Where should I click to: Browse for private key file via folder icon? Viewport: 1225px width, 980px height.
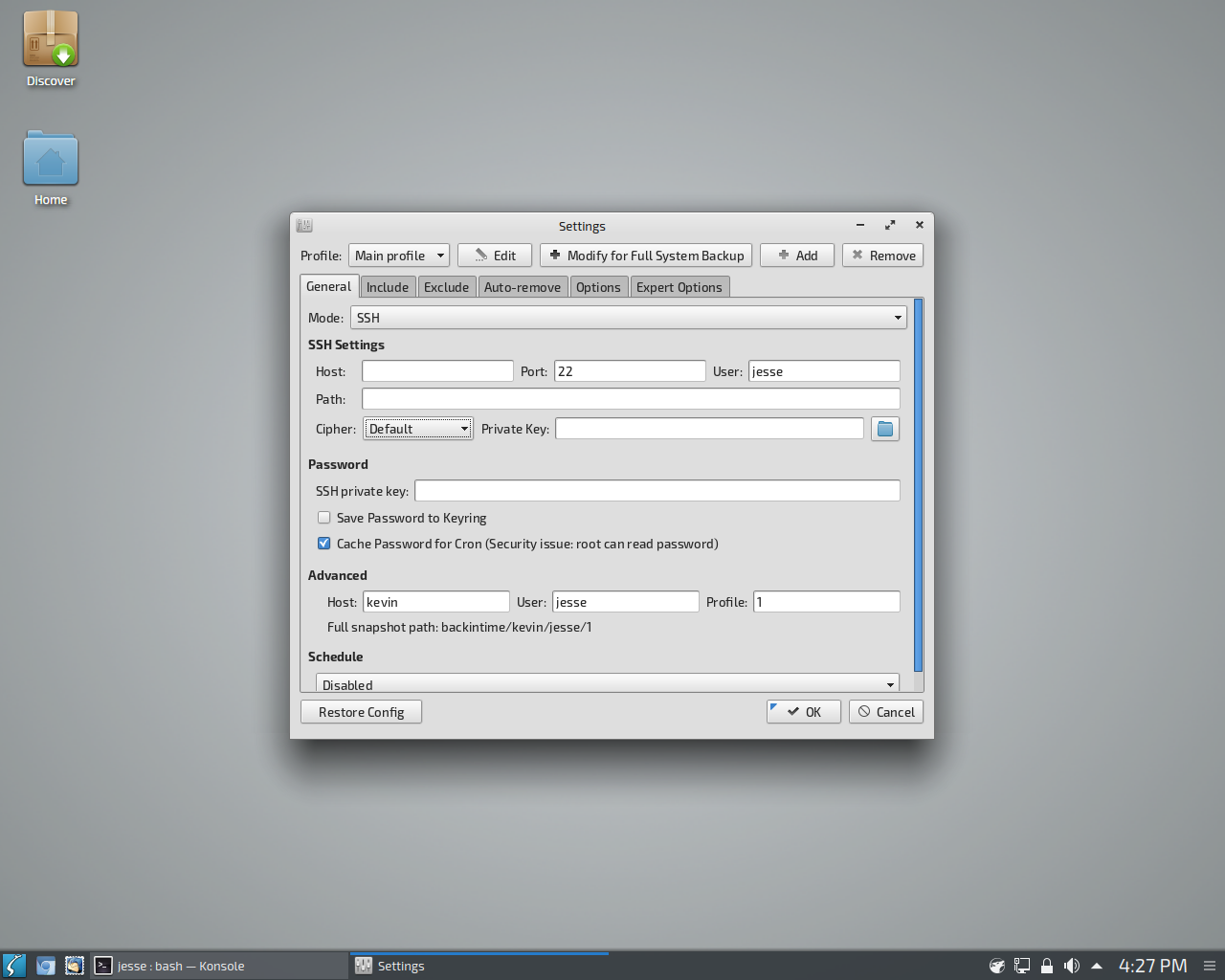point(885,429)
